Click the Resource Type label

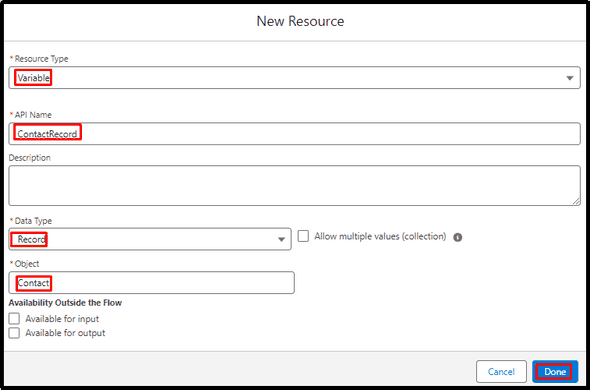(41, 59)
